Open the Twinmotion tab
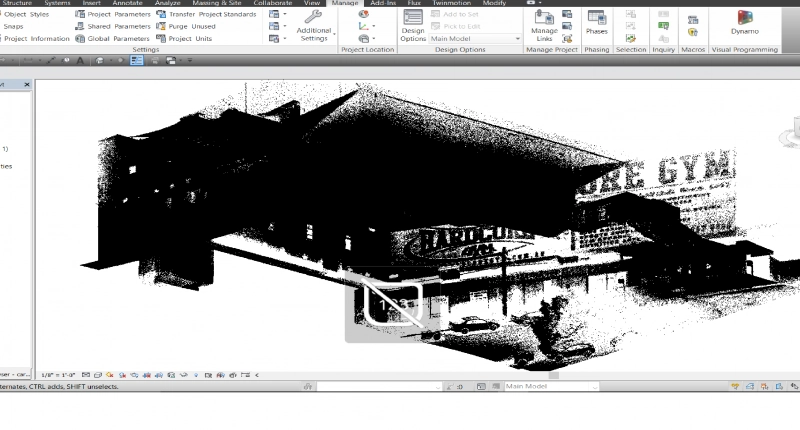The width and height of the screenshot is (800, 430). [x=452, y=3]
